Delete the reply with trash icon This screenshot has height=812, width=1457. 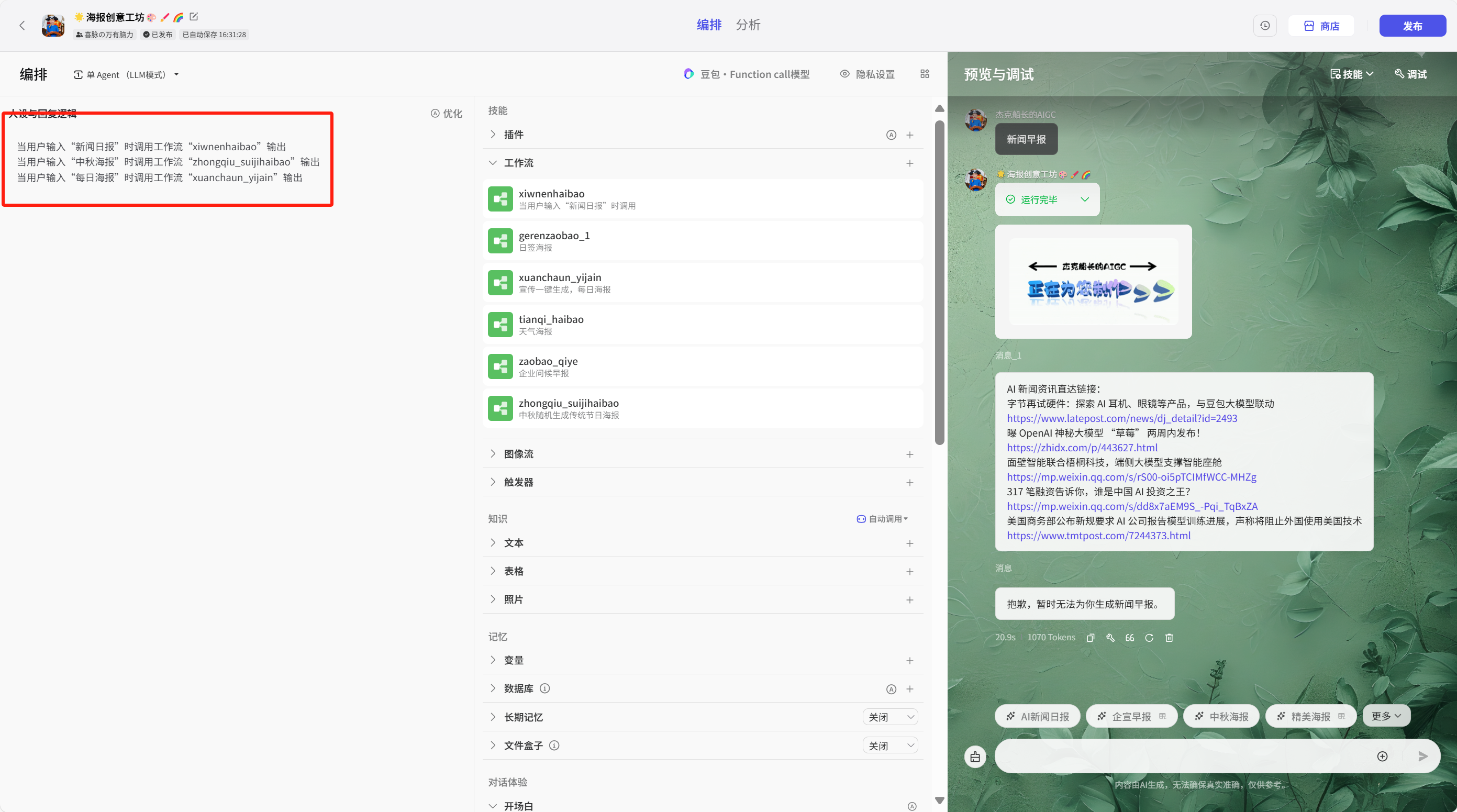(1169, 637)
